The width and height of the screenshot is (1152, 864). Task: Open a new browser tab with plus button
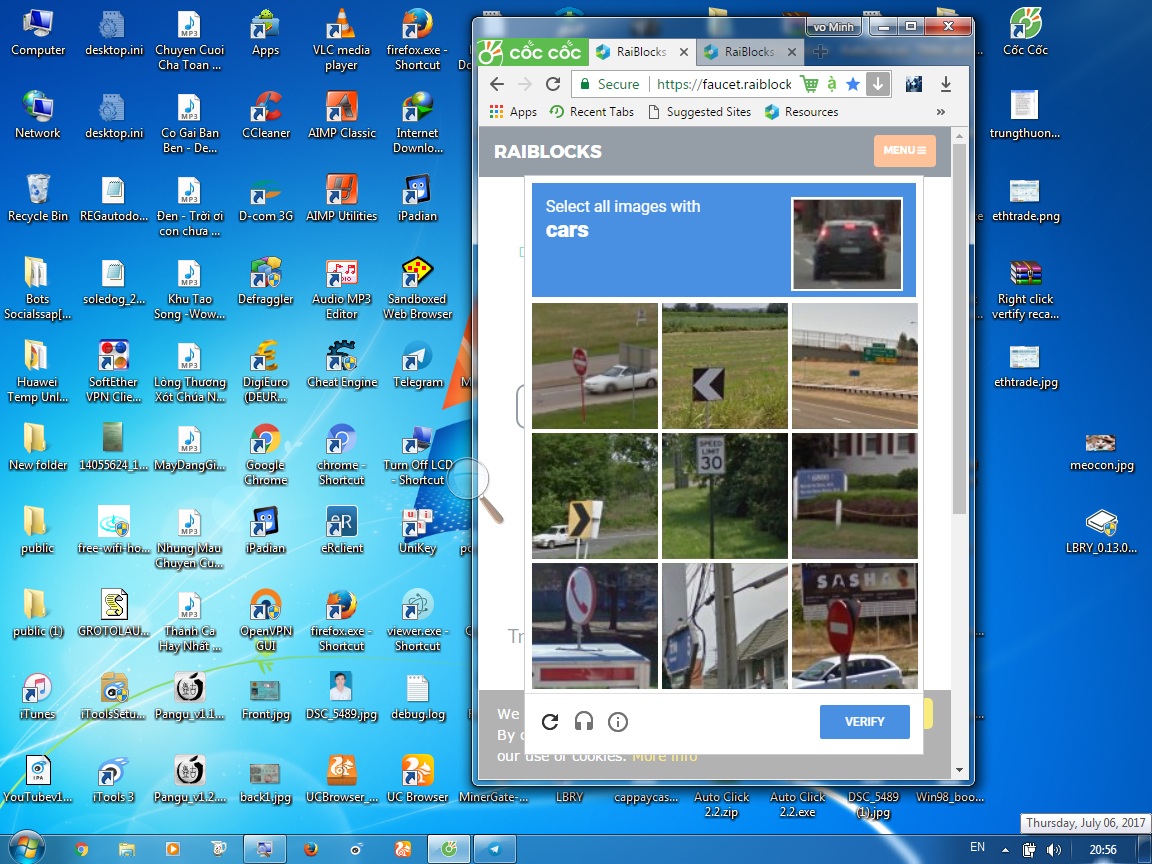pyautogui.click(x=821, y=51)
